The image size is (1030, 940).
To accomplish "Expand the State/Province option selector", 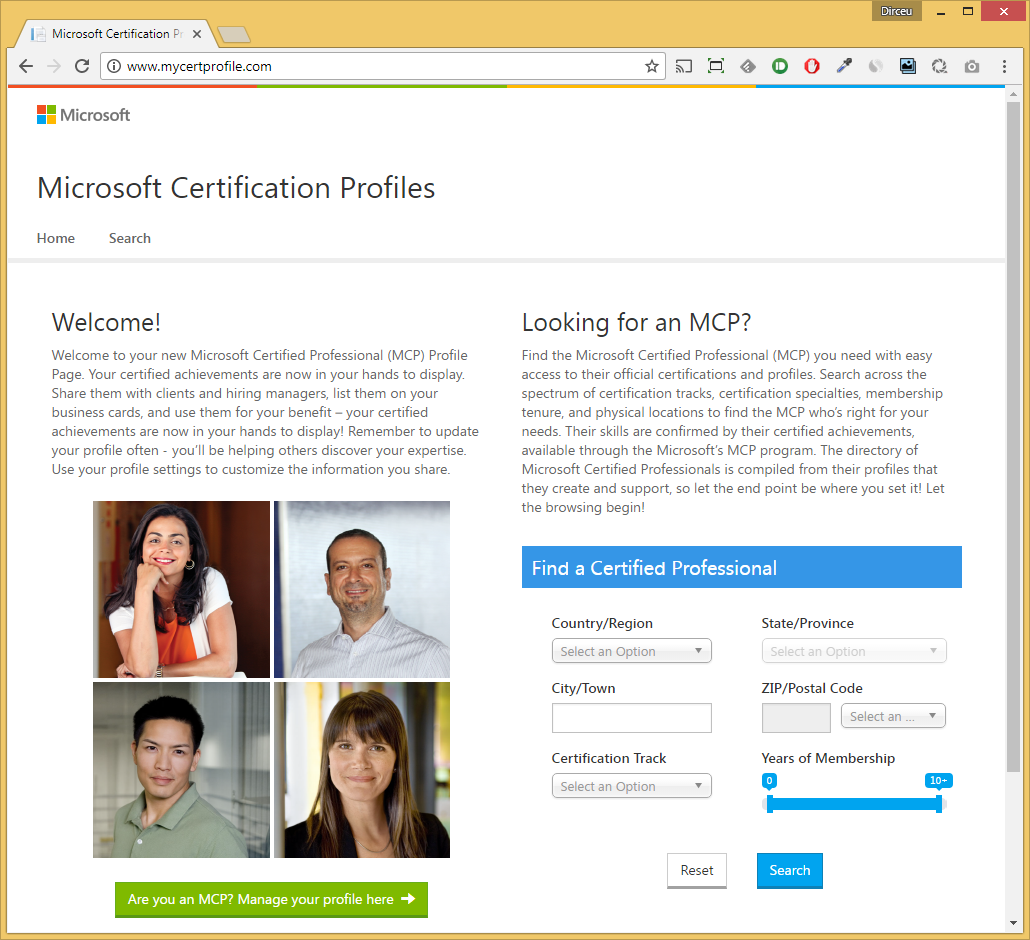I will tap(853, 650).
